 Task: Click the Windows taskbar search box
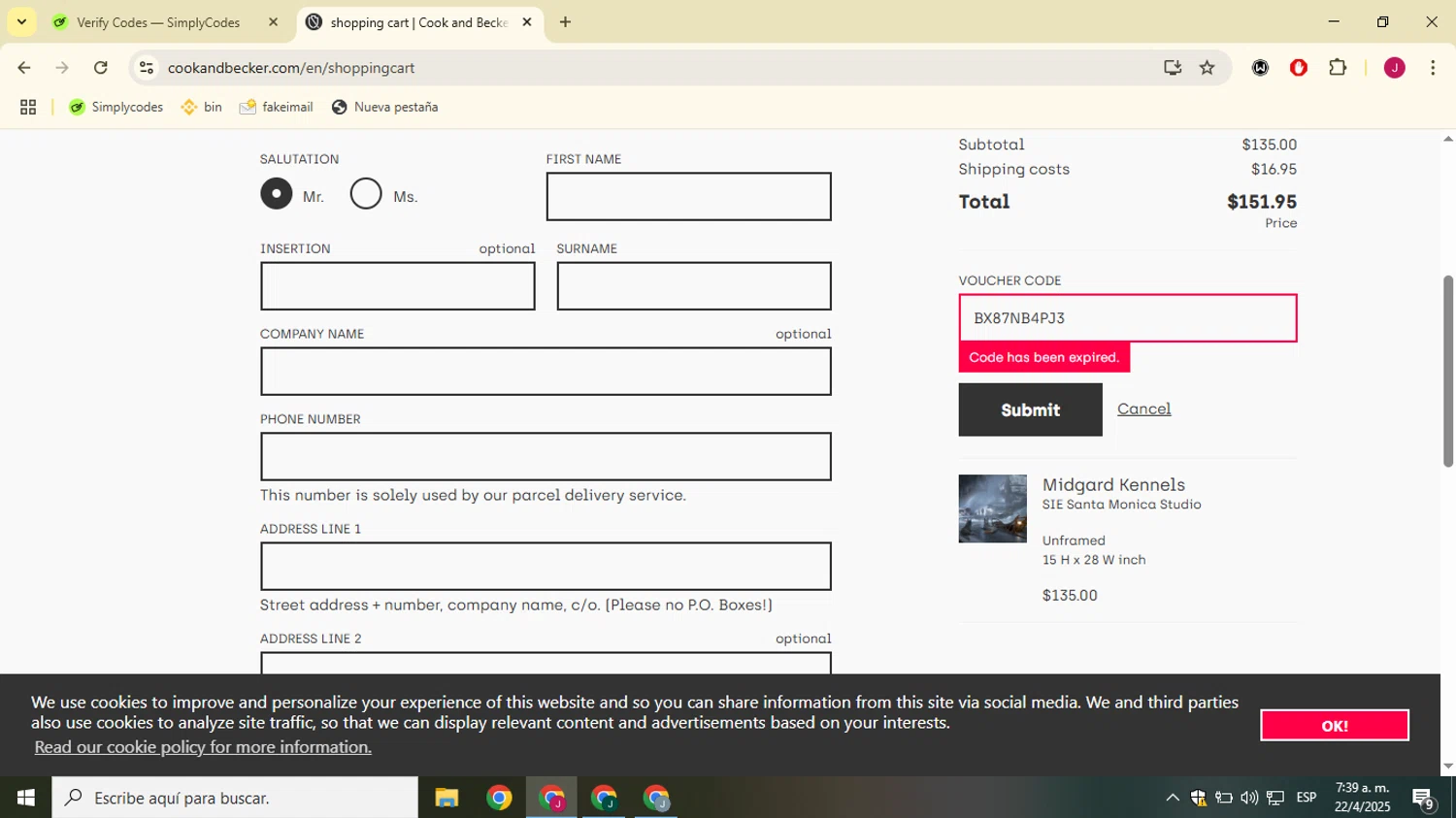click(x=235, y=798)
